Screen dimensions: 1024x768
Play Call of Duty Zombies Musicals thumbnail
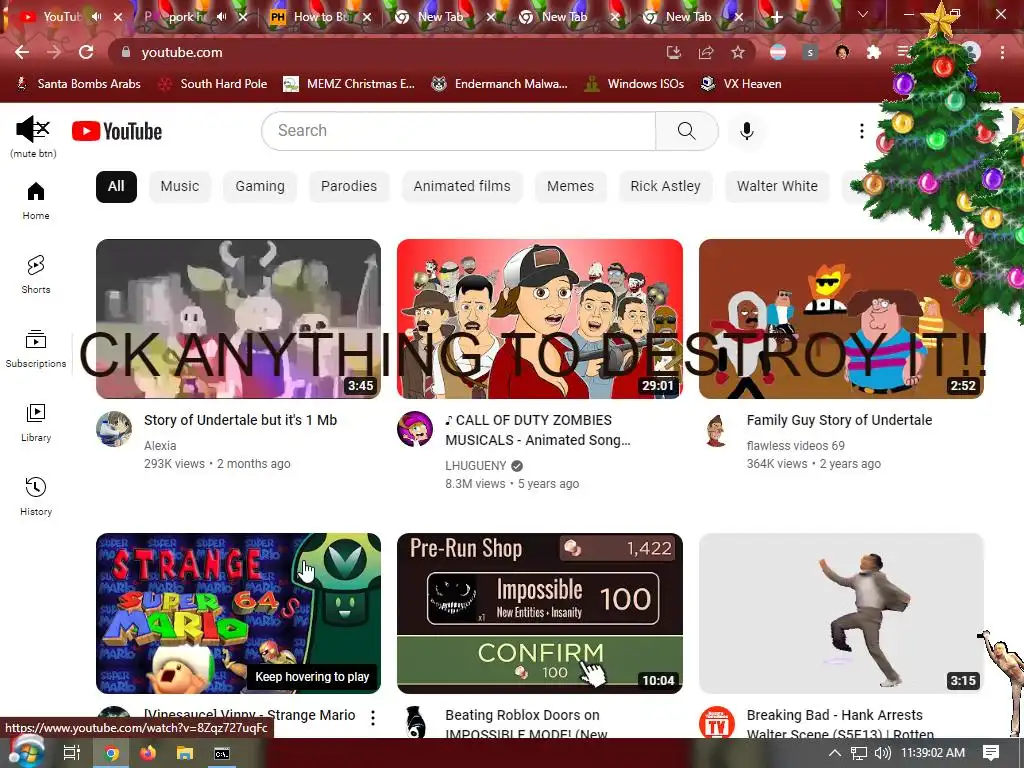[539, 319]
